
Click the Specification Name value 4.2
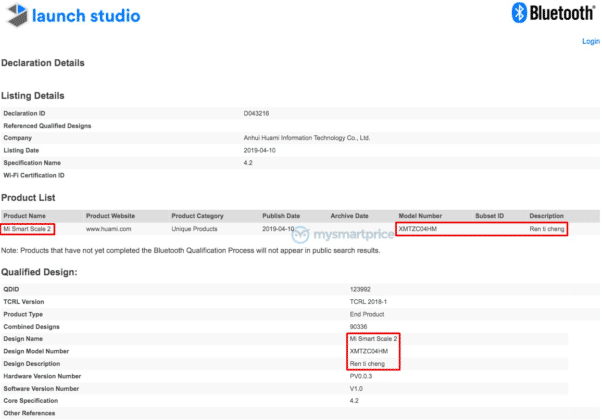tap(248, 163)
